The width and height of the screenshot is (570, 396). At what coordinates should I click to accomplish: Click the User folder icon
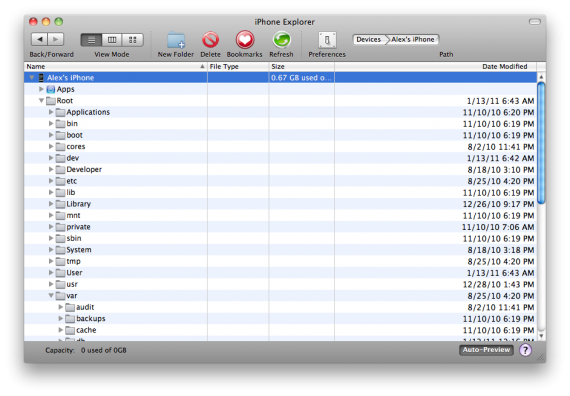tap(60, 273)
